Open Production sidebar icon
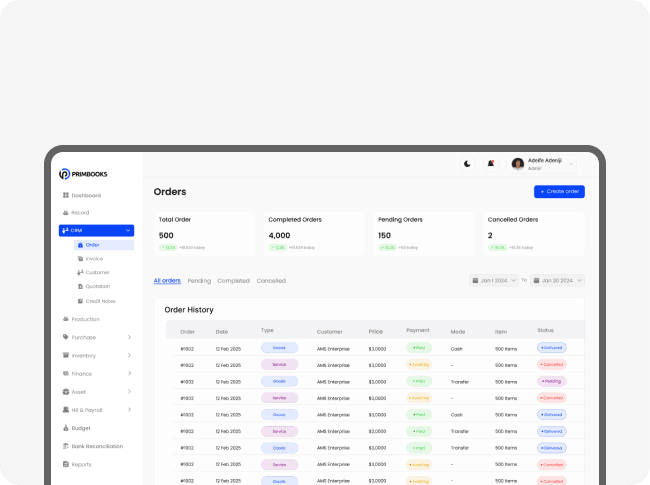Screen dimensions: 650x485 coord(65,319)
